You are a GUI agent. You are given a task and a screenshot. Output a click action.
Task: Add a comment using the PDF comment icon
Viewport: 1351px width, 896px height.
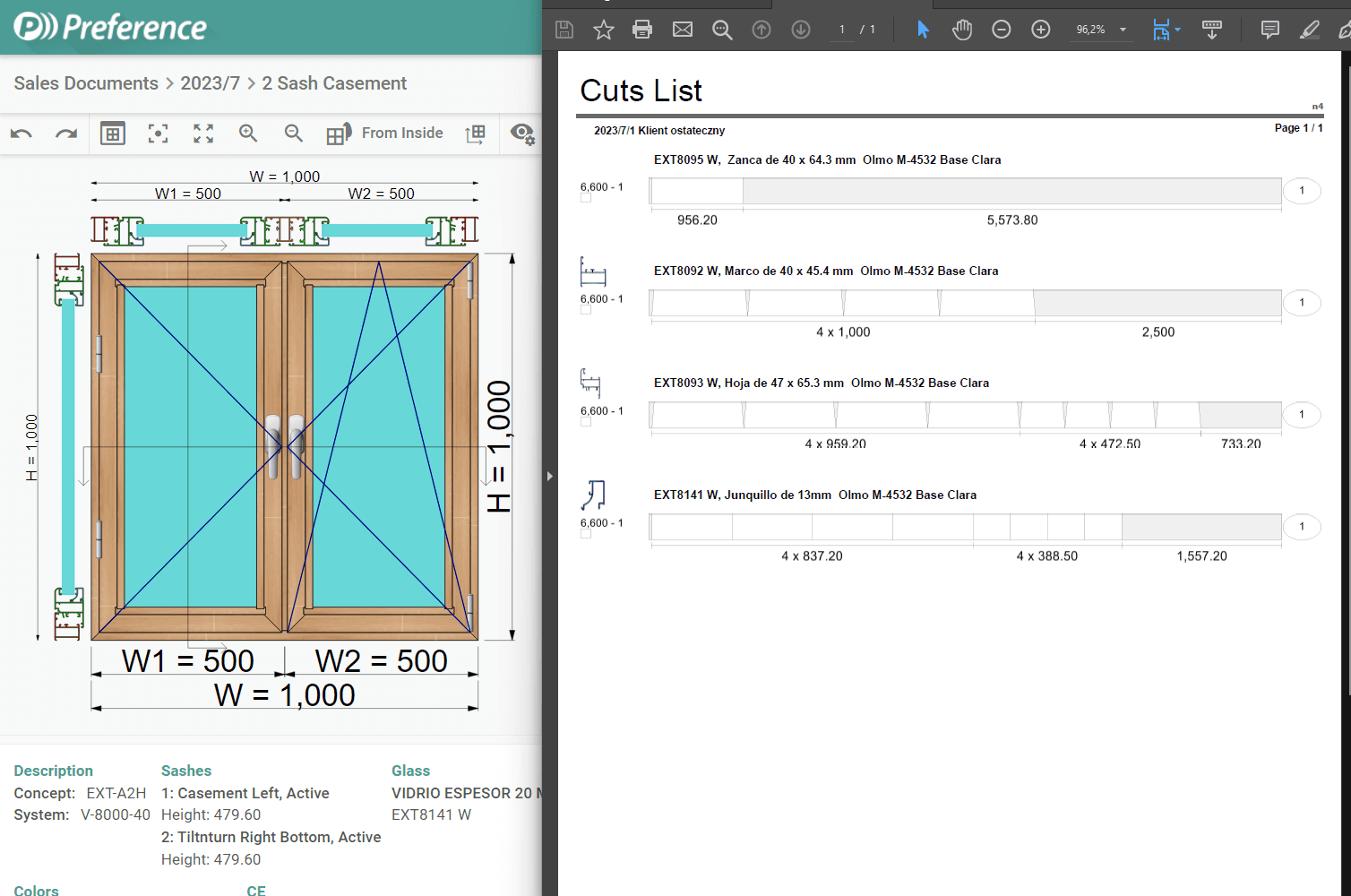click(x=1269, y=30)
